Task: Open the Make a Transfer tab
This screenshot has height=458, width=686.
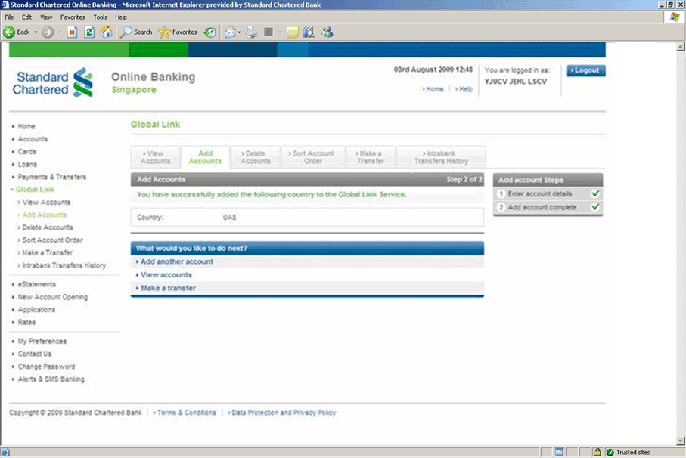Action: (x=370, y=157)
